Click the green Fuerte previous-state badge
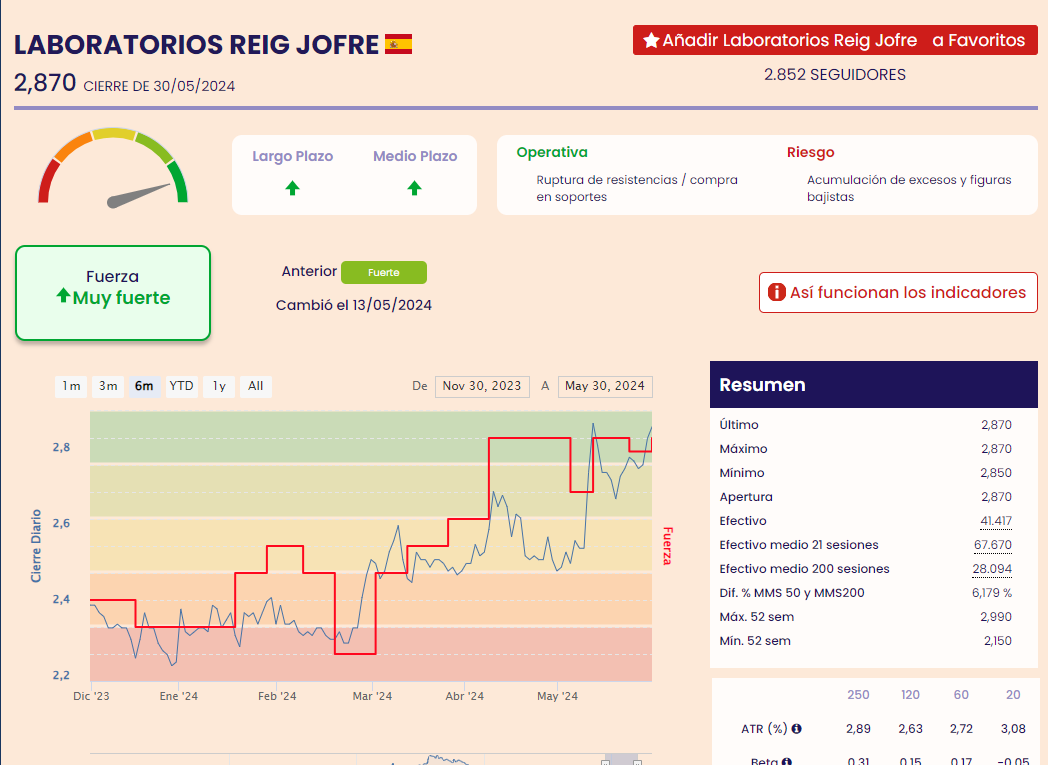 (x=384, y=272)
